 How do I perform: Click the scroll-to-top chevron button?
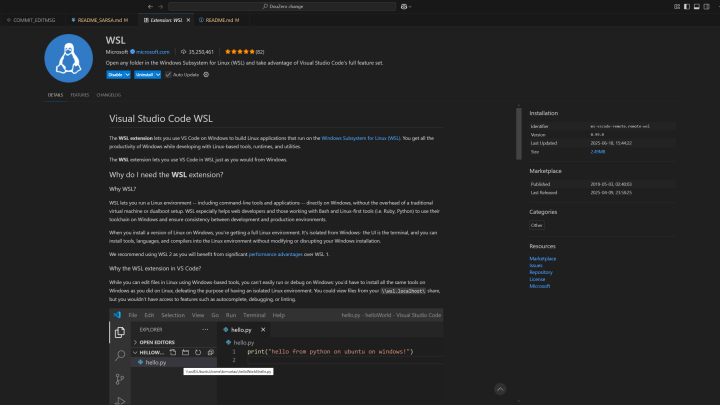[x=500, y=389]
